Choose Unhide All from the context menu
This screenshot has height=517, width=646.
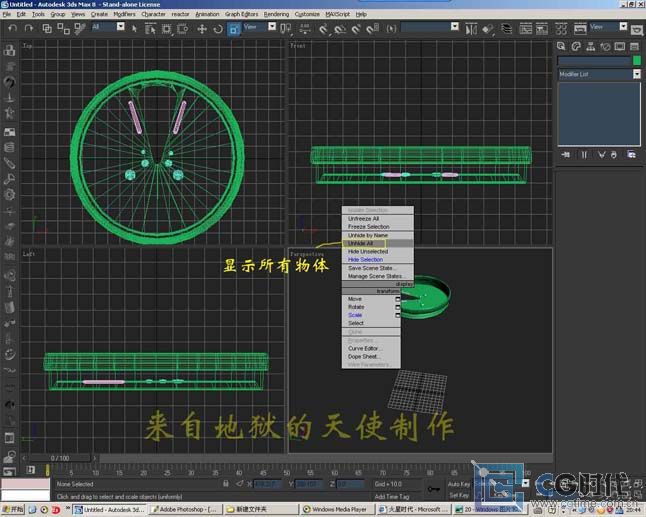[377, 243]
